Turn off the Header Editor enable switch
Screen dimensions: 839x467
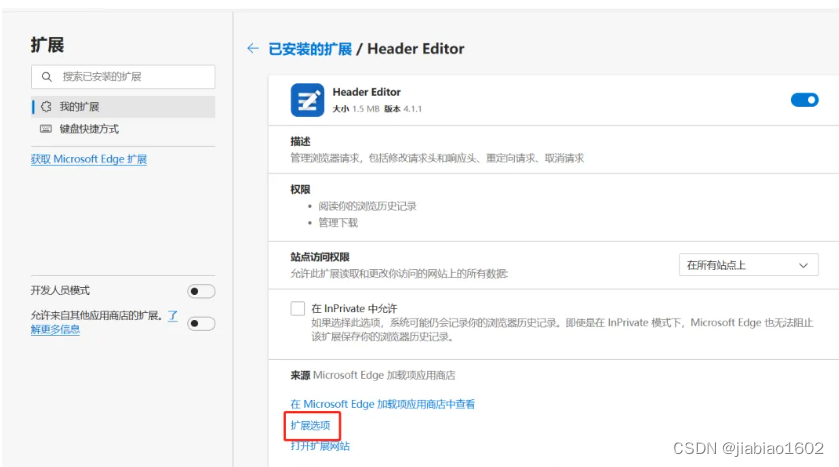[804, 100]
